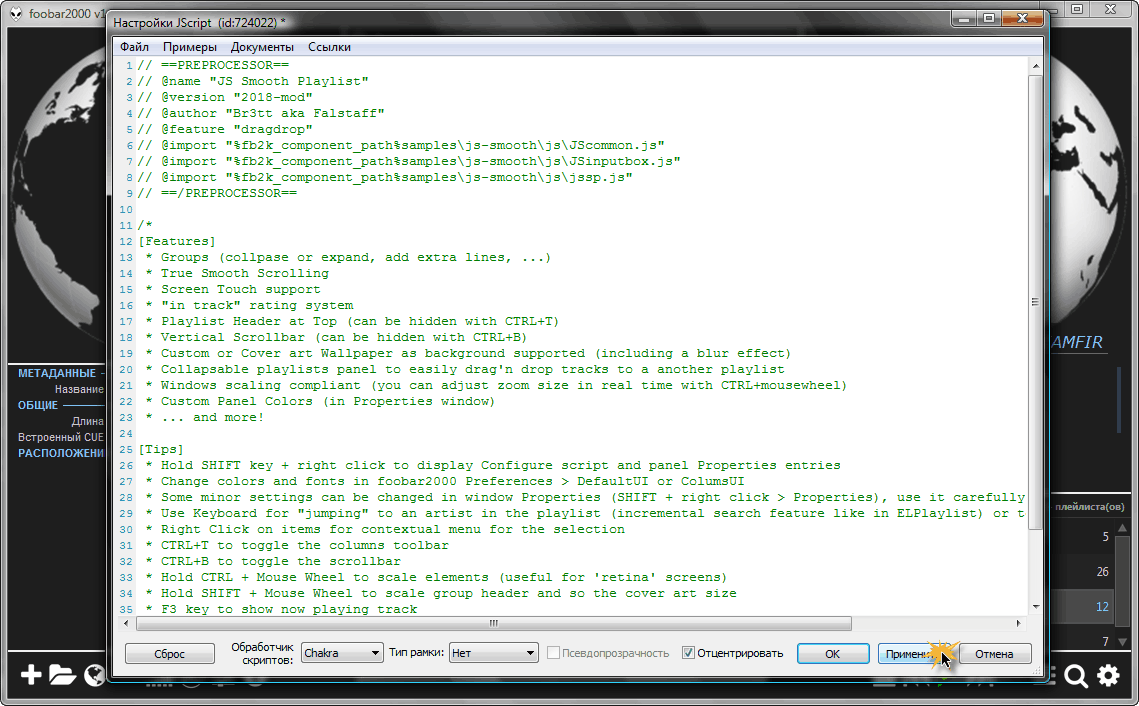Click the globe icon in foobar2000 toolbar
This screenshot has height=706, width=1139.
(94, 675)
